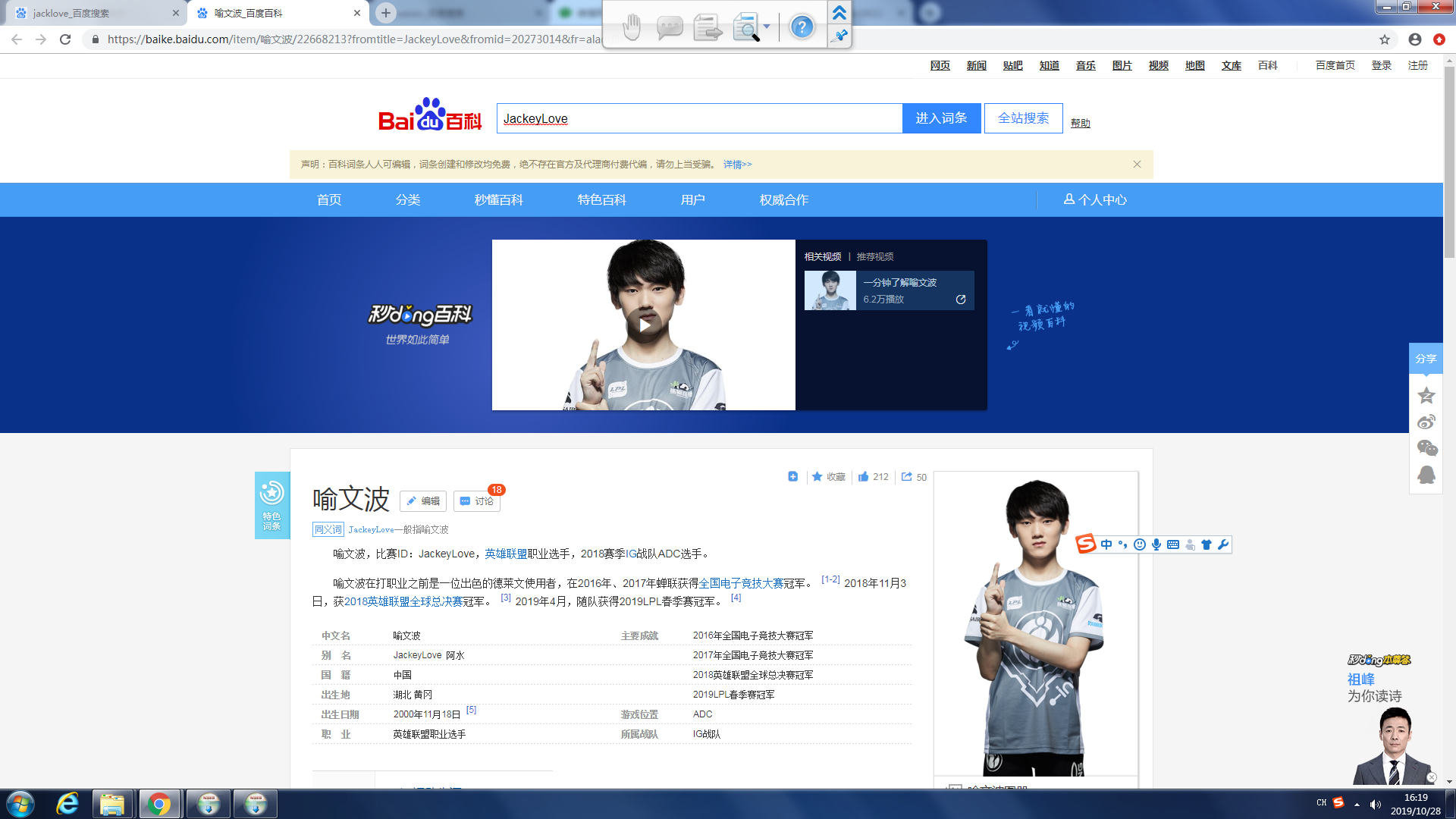Open Sogou soft keyboard icon
Screen dimensions: 1456x819
click(1173, 544)
